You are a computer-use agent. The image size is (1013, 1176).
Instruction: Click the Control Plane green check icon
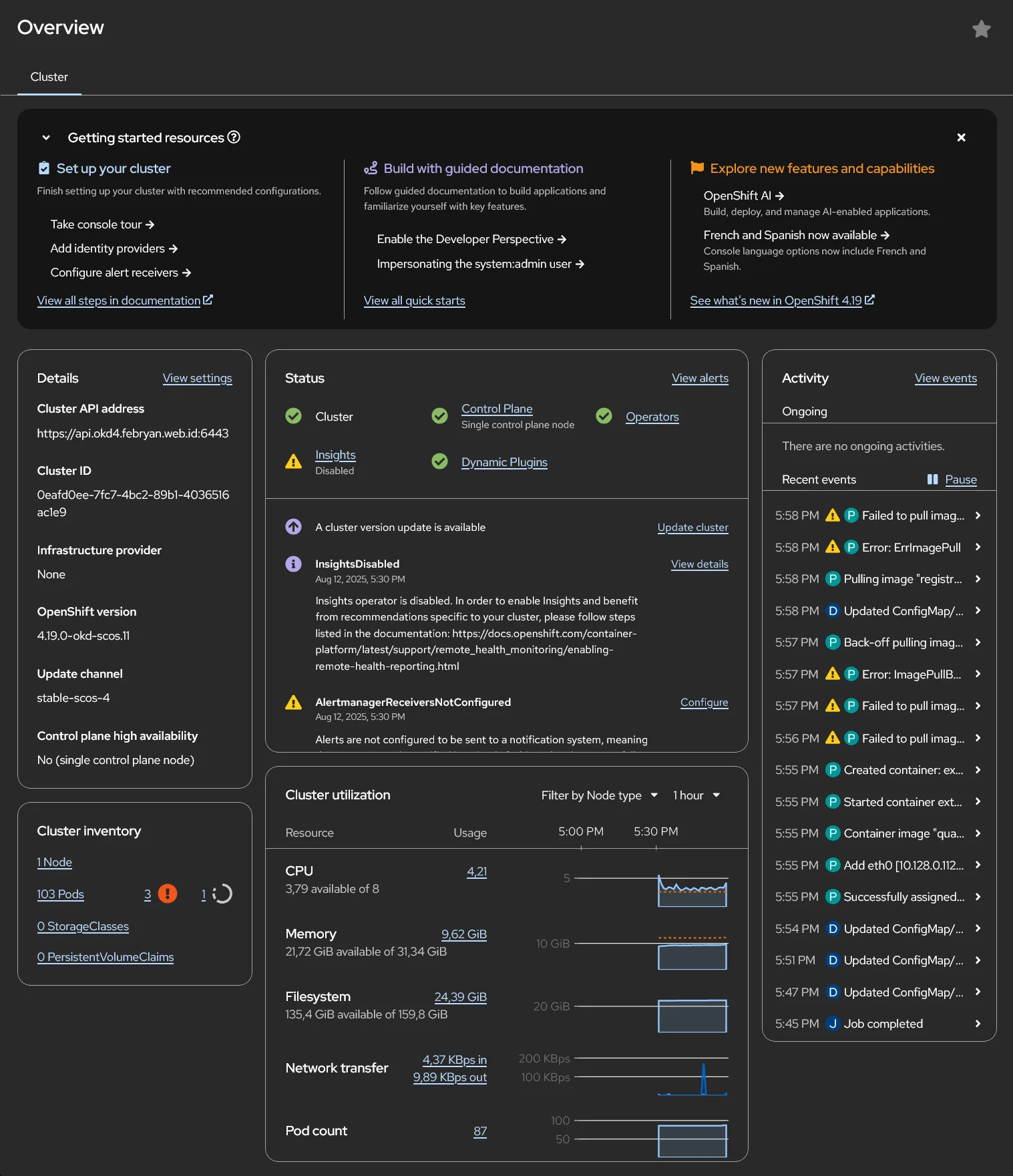pos(439,416)
